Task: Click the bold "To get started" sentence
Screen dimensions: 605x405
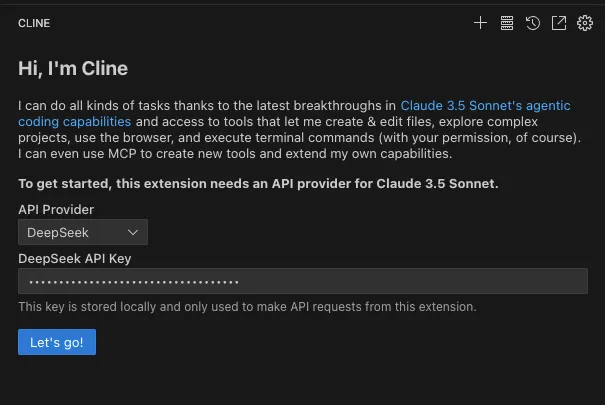Action: click(258, 184)
